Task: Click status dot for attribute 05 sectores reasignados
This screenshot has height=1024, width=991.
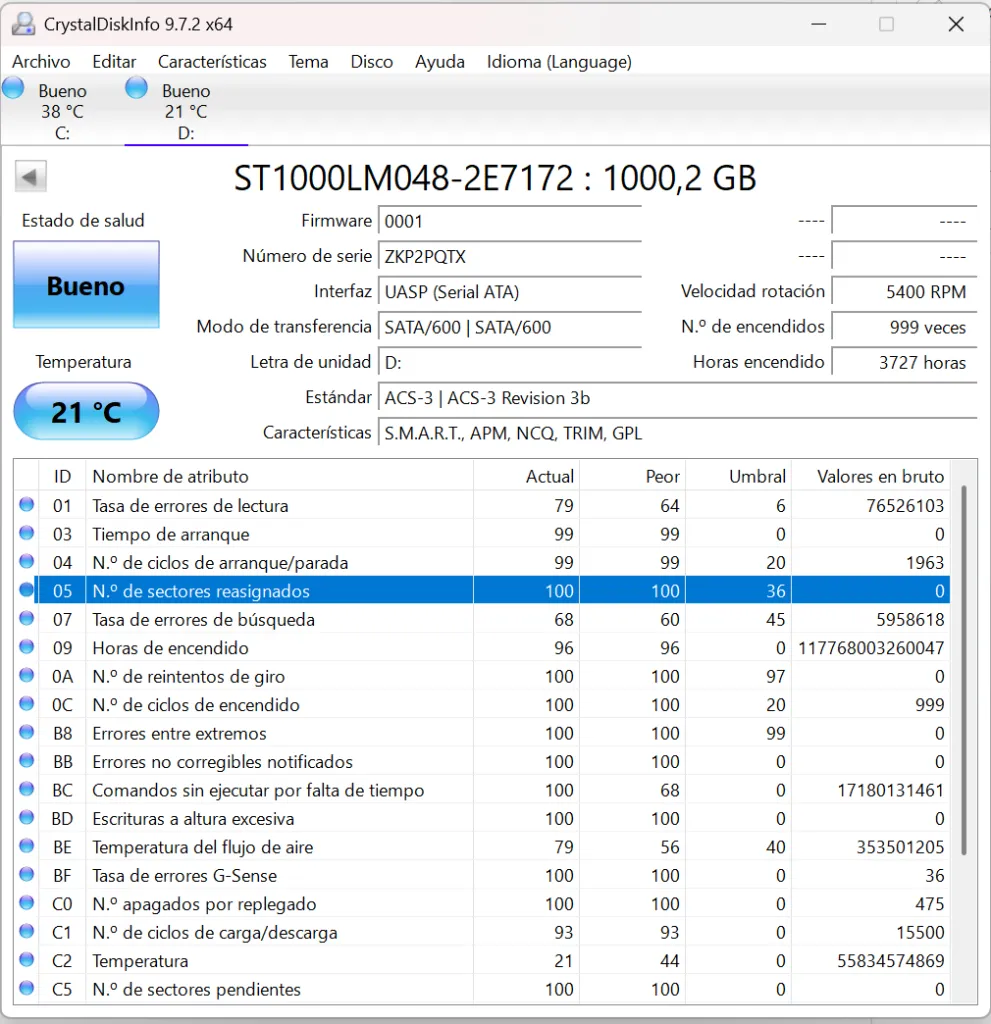Action: coord(27,590)
